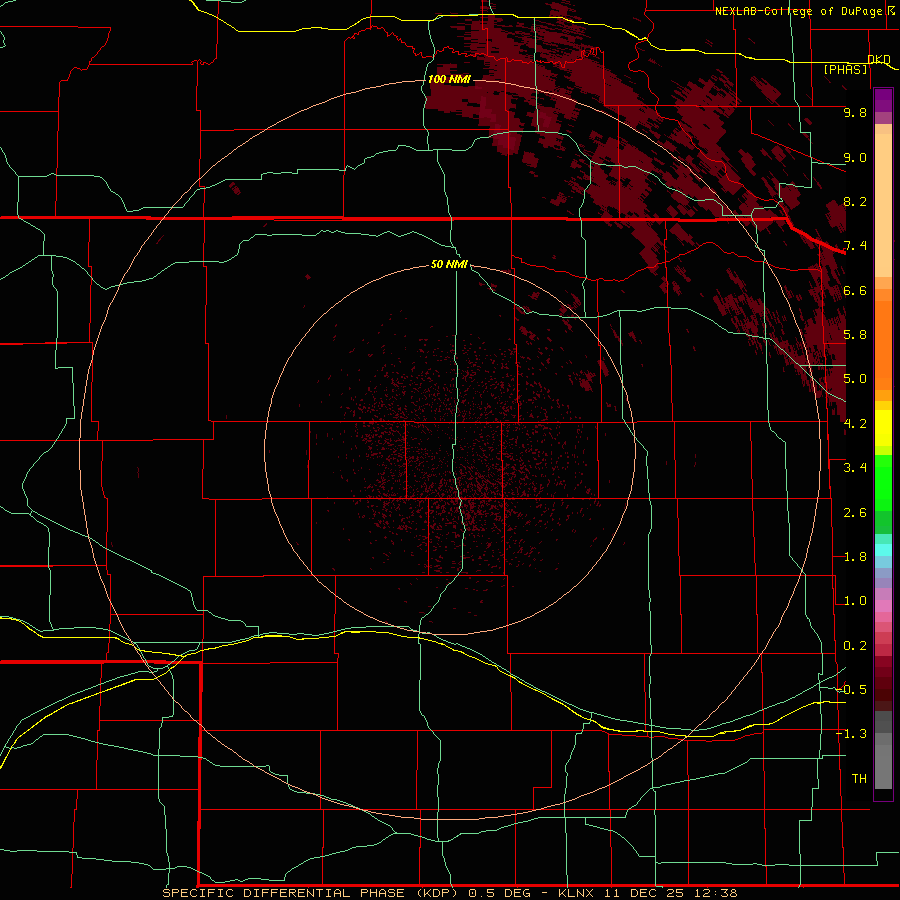This screenshot has height=900, width=900.
Task: Click the 100 NMI range ring label
Action: pos(449,79)
